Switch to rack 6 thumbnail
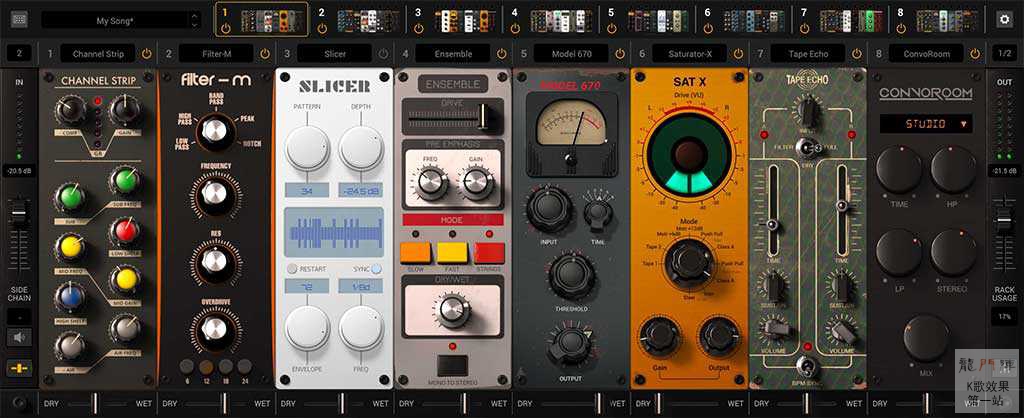The height and width of the screenshot is (418, 1024). [x=754, y=21]
